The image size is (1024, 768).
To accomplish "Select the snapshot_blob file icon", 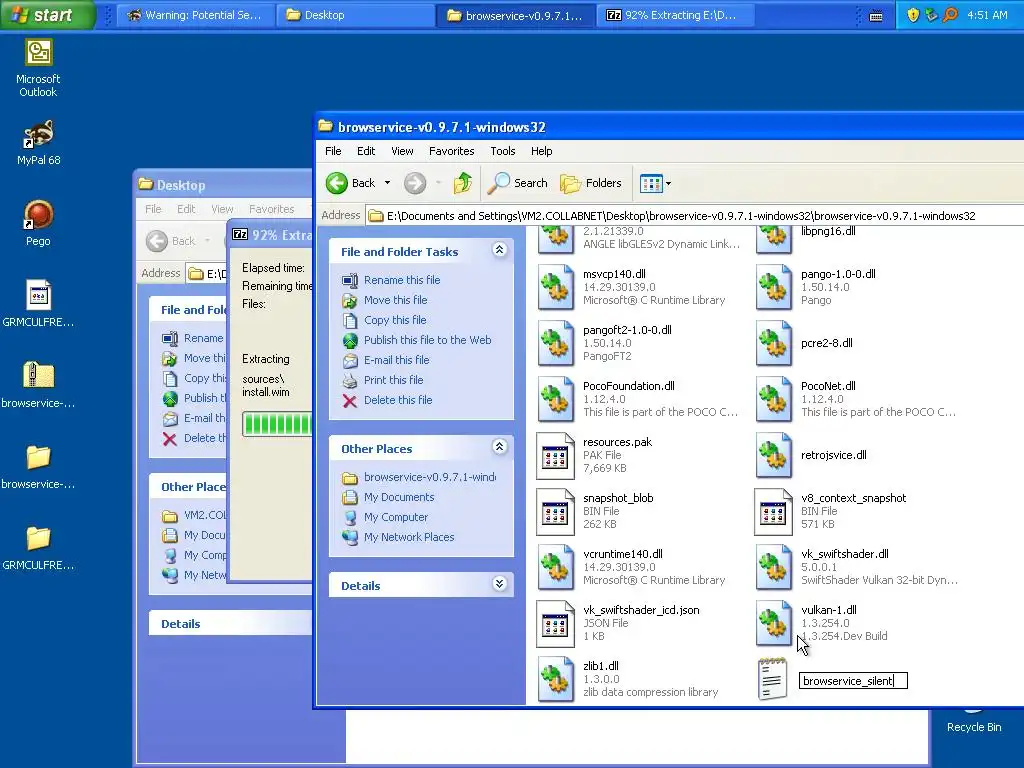I will point(555,511).
